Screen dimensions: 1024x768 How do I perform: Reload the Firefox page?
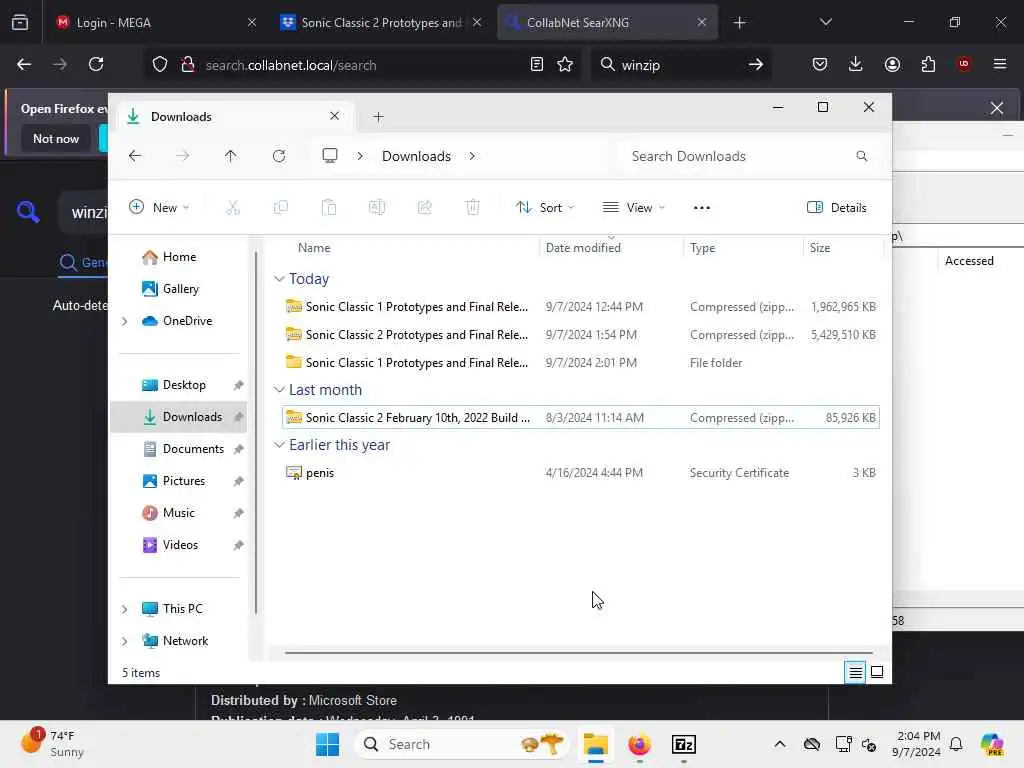96,64
